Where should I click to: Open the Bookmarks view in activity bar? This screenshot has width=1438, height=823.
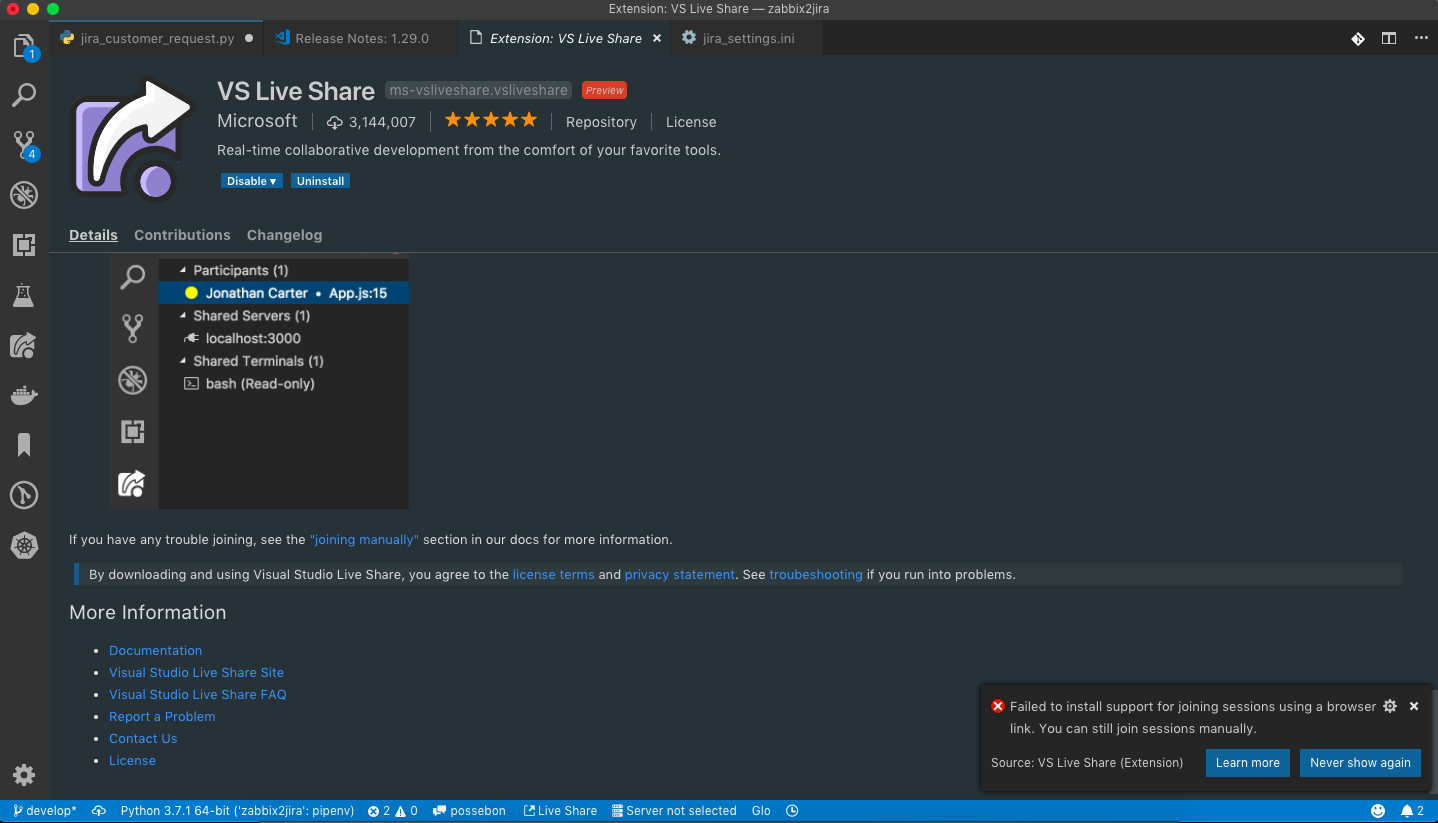24,445
